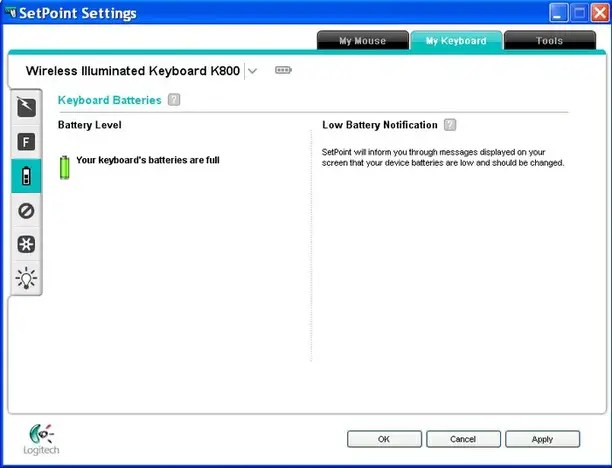Click the SetPoint title bar icon
The image size is (612, 468).
click(11, 12)
